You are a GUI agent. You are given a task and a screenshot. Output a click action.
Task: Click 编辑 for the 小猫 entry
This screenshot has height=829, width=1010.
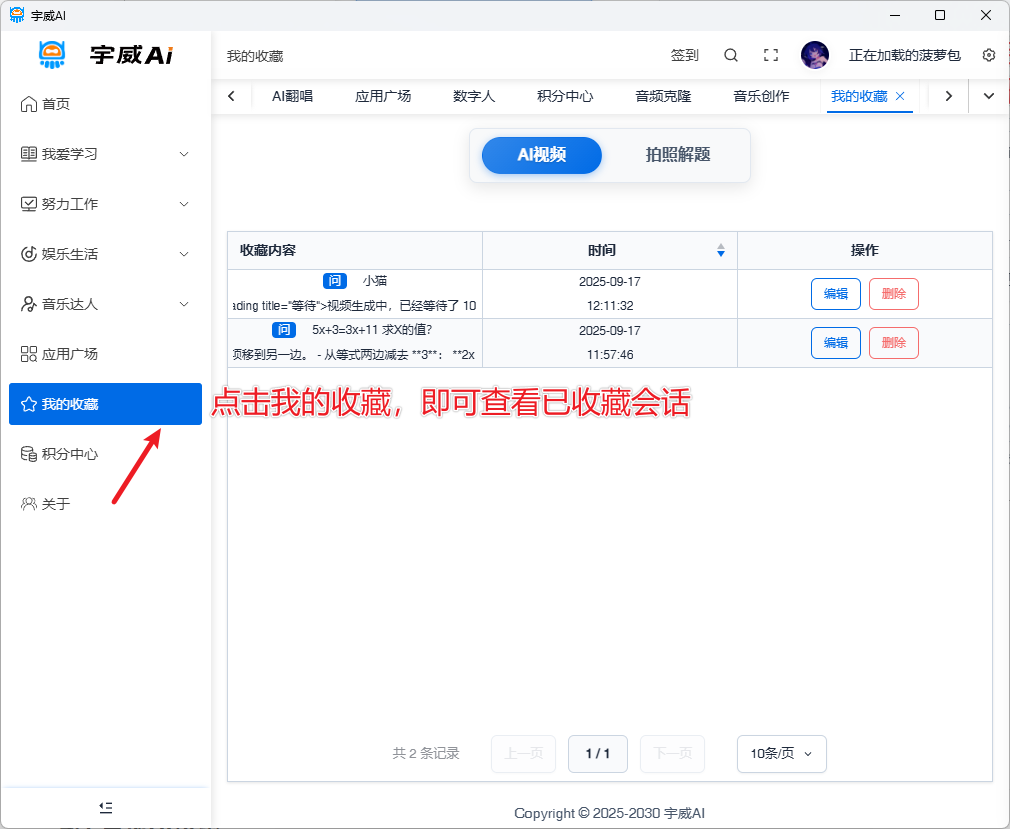(835, 294)
